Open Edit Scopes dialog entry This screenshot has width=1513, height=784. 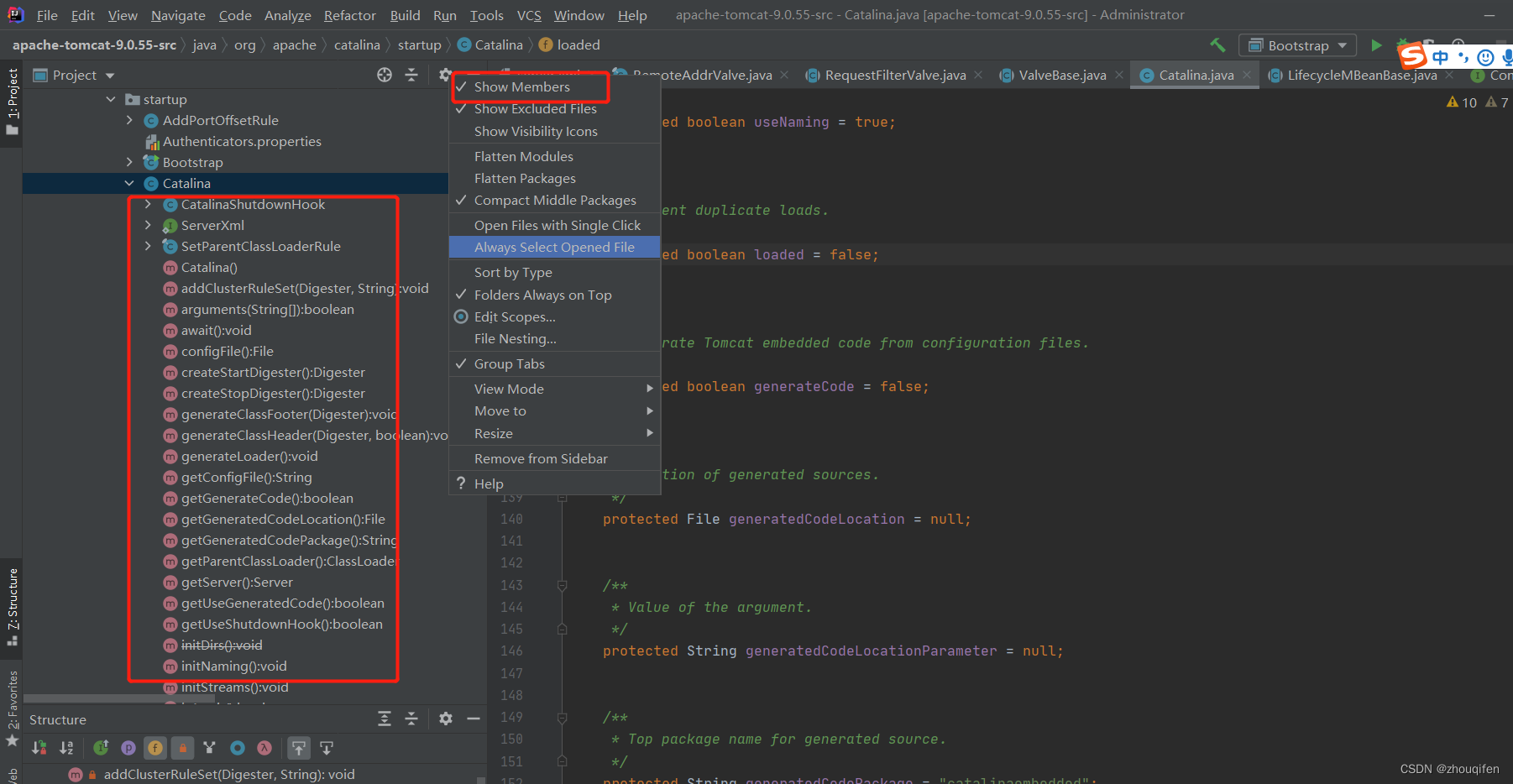(x=555, y=316)
